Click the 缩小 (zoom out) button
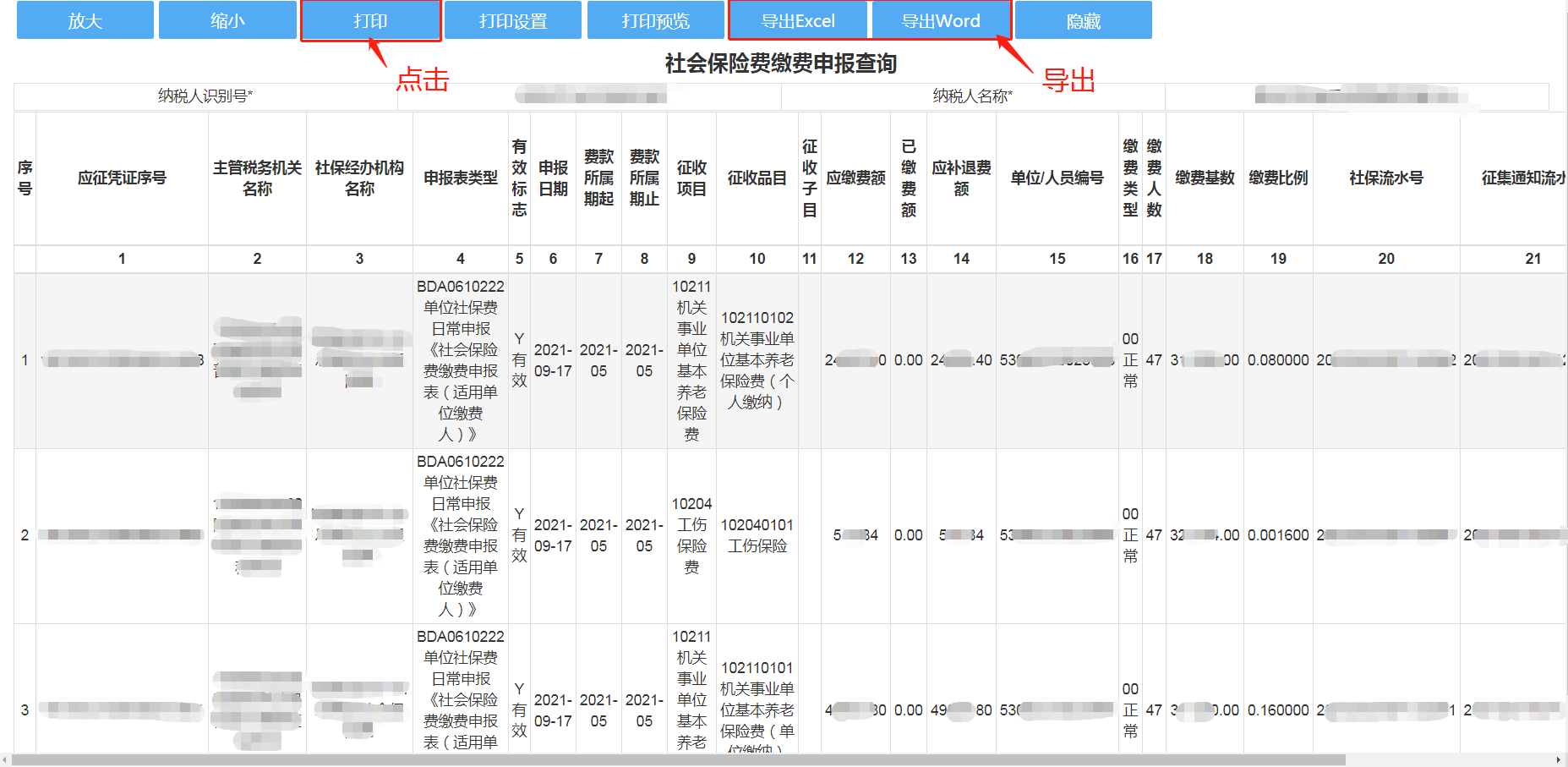The width and height of the screenshot is (1568, 767). coord(227,20)
